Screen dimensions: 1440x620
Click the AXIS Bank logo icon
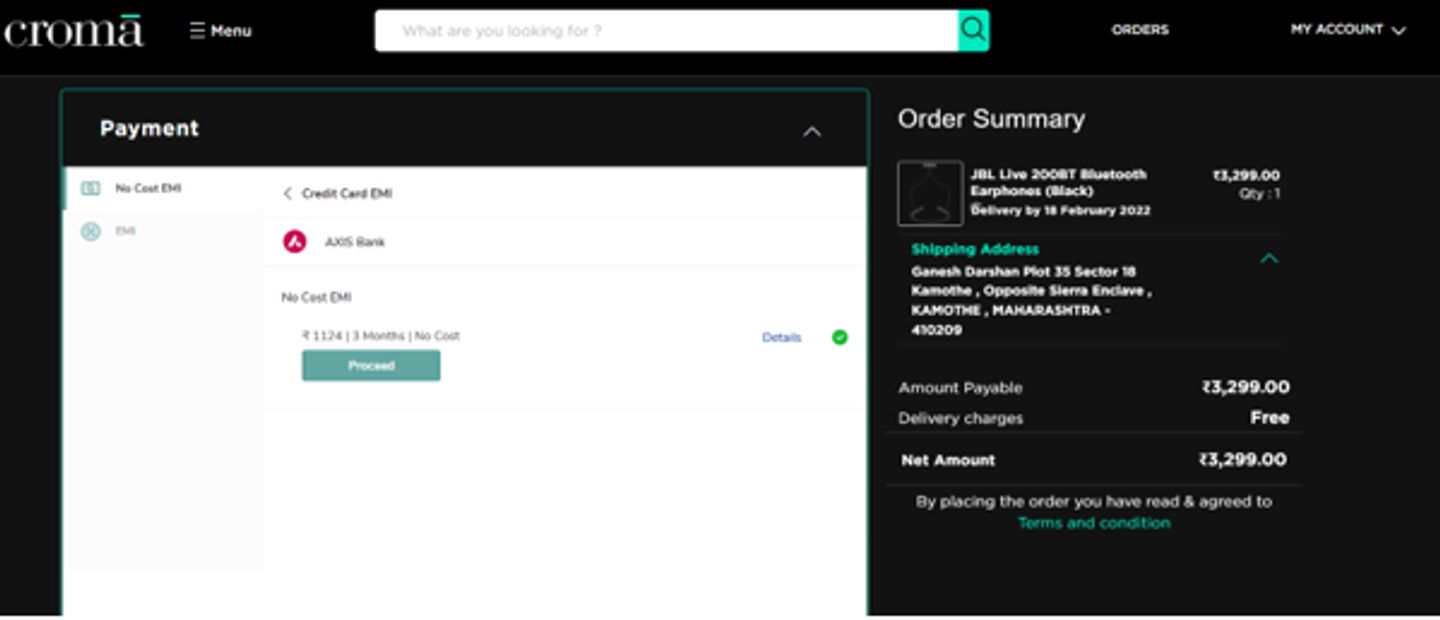click(294, 241)
